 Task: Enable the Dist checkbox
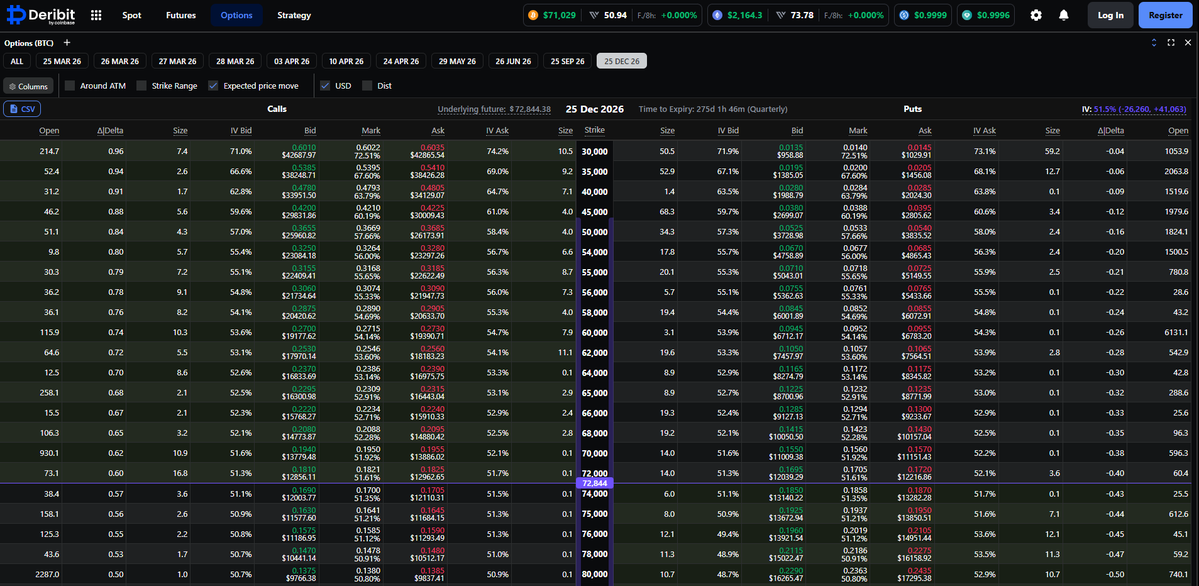(367, 86)
